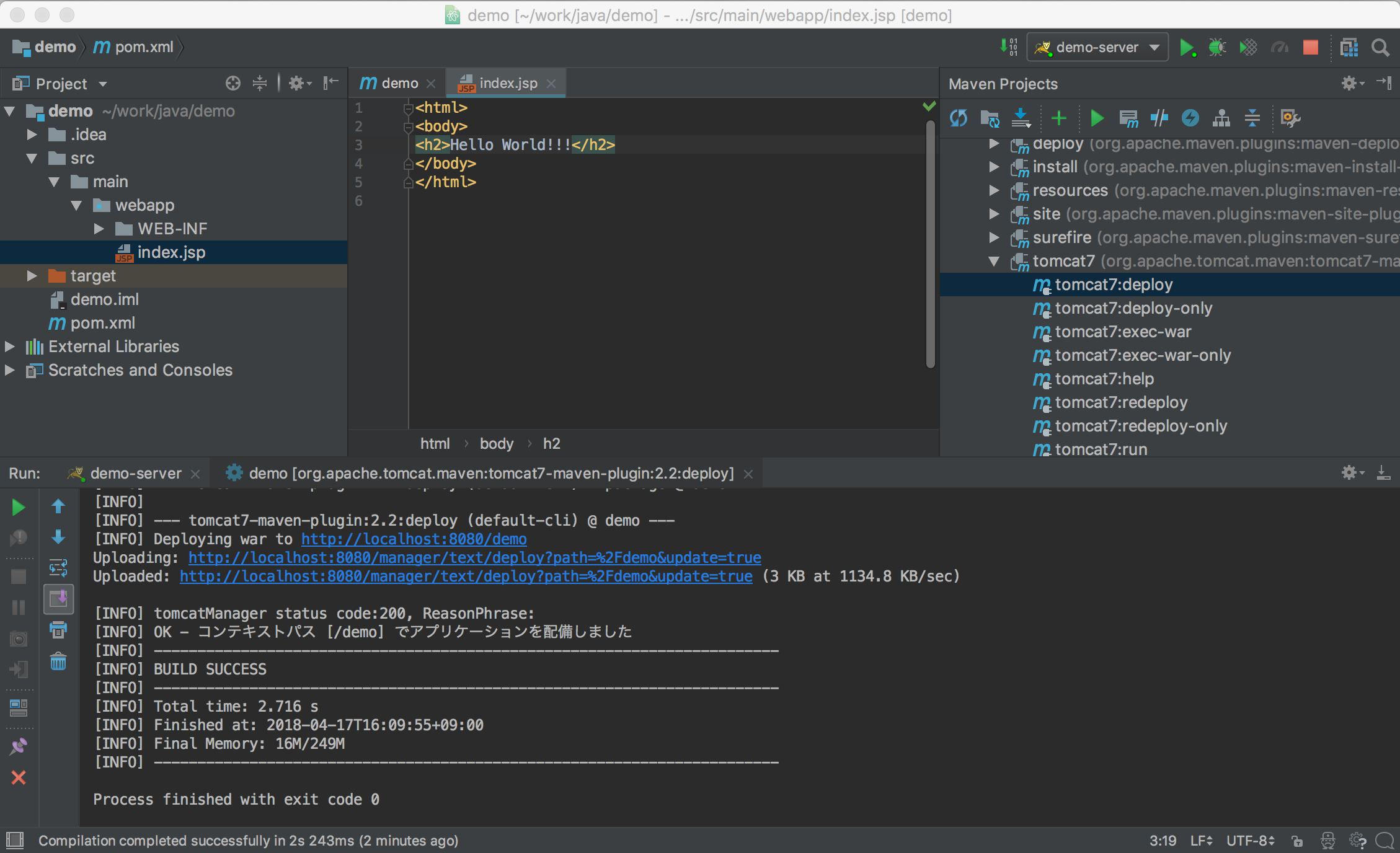Show UML diagram of Maven dependencies
This screenshot has width=1400, height=853.
coord(1221,118)
